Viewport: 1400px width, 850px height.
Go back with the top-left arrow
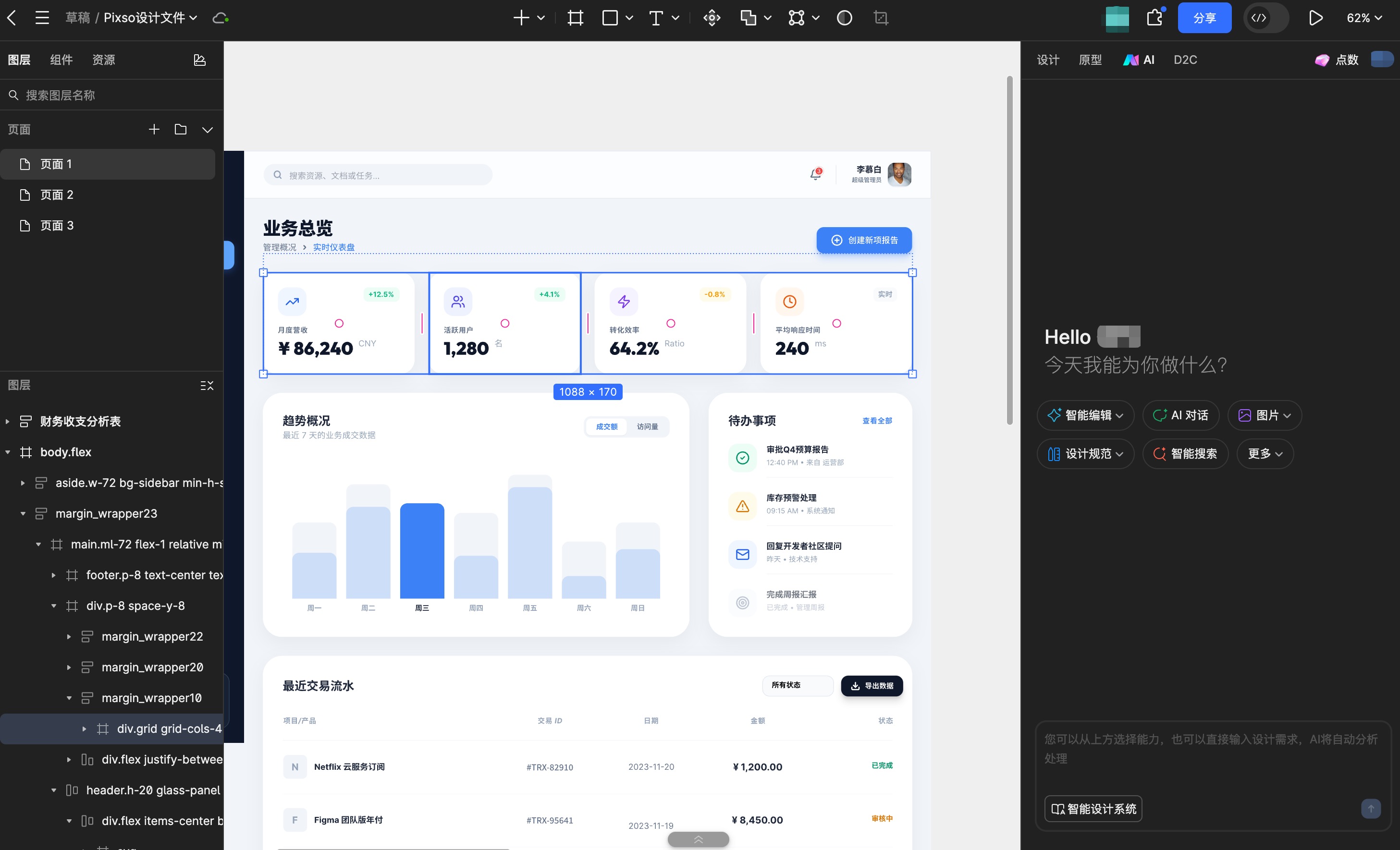click(12, 18)
